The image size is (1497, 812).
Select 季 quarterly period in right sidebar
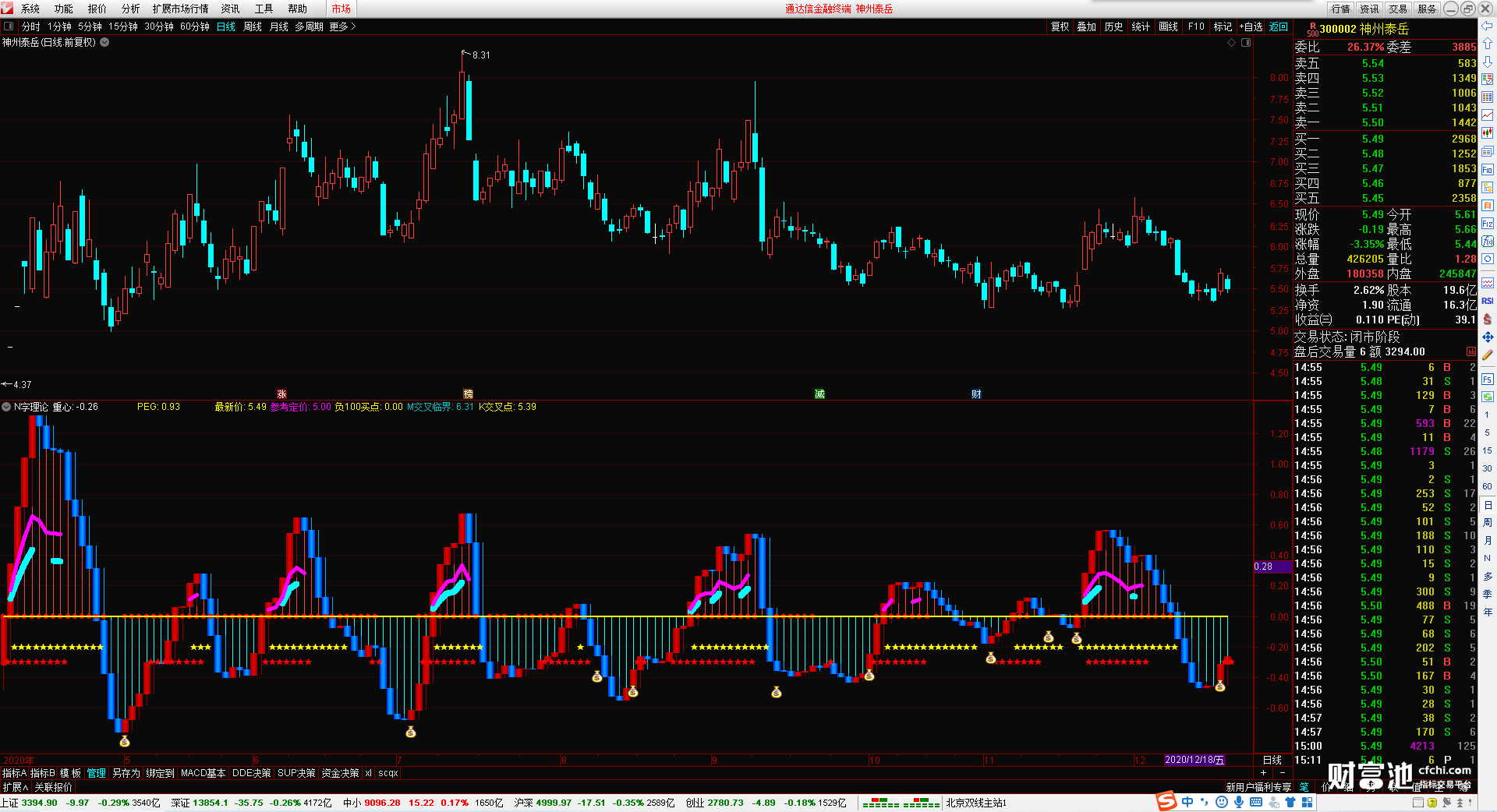point(1488,594)
